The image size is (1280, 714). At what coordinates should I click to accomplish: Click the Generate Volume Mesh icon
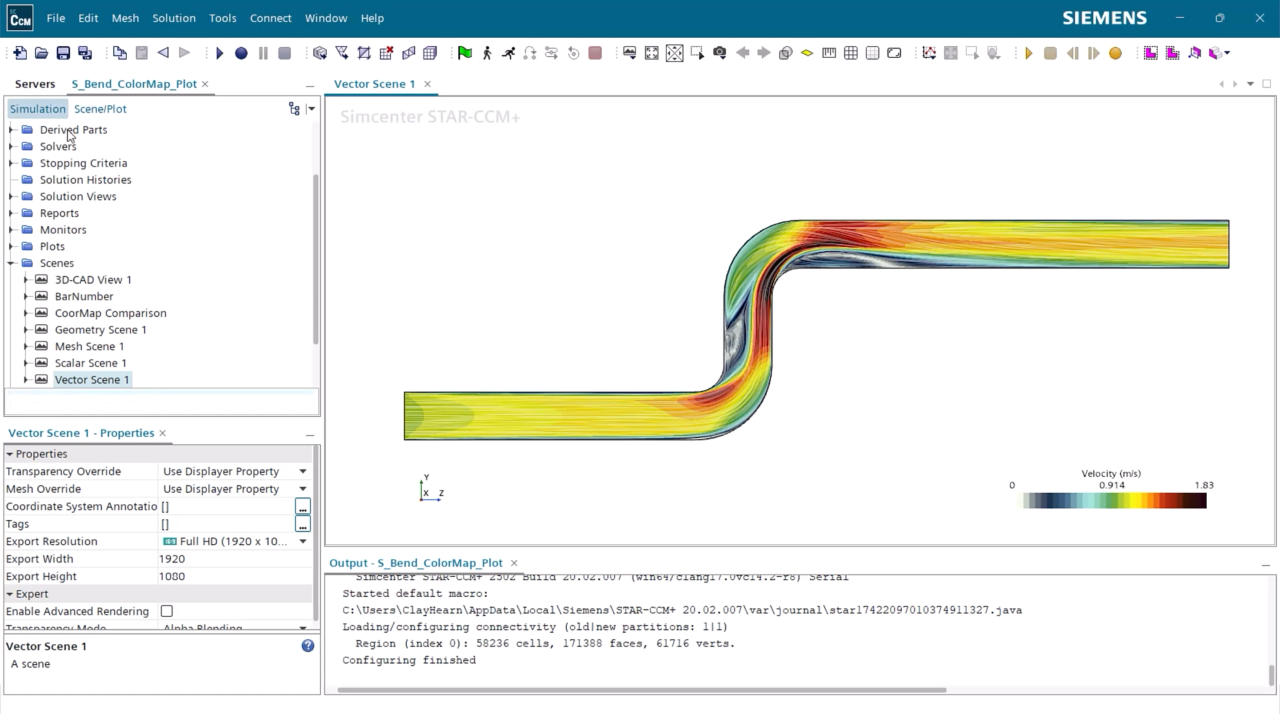(x=430, y=53)
